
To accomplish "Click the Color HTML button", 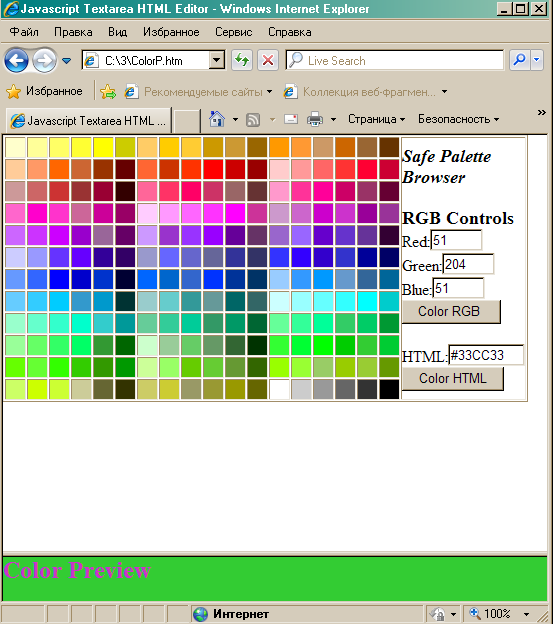I will pos(453,378).
